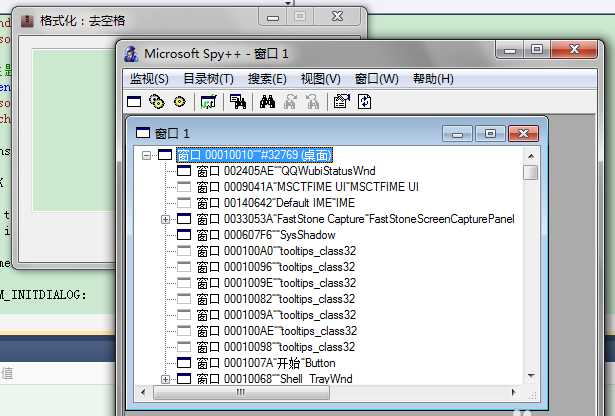
Task: Select tree row 0033053A FastStone Capture
Action: point(355,219)
